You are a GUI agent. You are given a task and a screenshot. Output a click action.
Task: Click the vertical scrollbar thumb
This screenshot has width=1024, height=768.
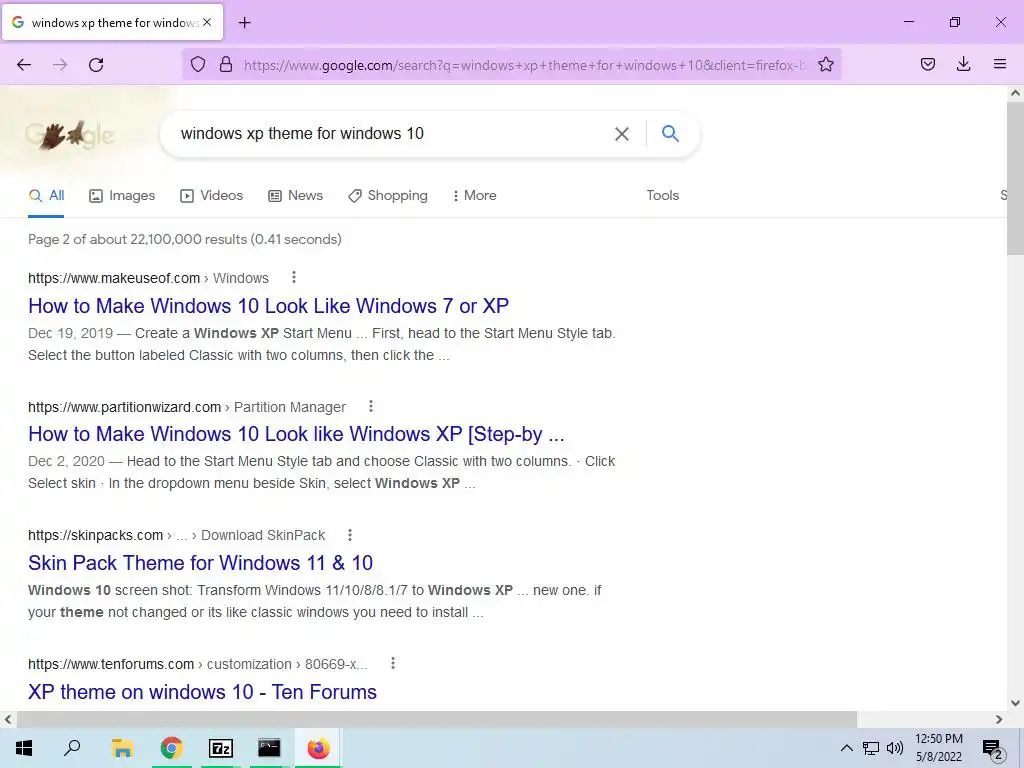[1015, 178]
